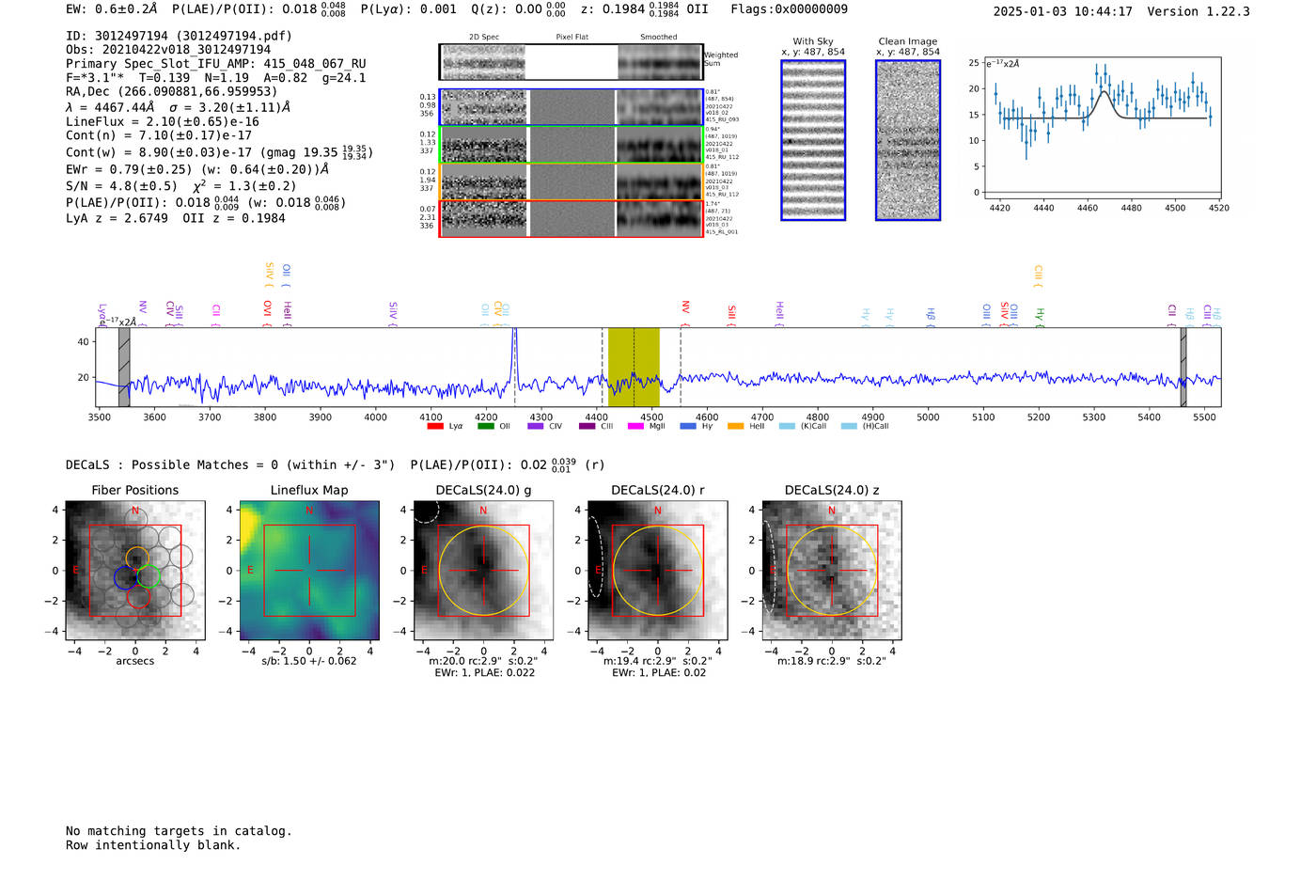Click the Smoothed column header
This screenshot has height=896, width=1316.
click(659, 38)
